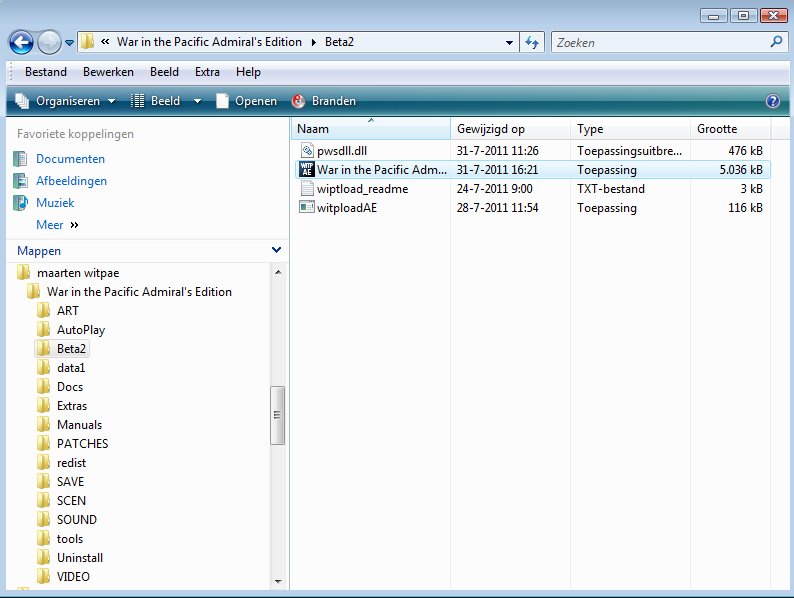Collapse the Mappen folders pane
This screenshot has width=794, height=598.
[x=276, y=250]
